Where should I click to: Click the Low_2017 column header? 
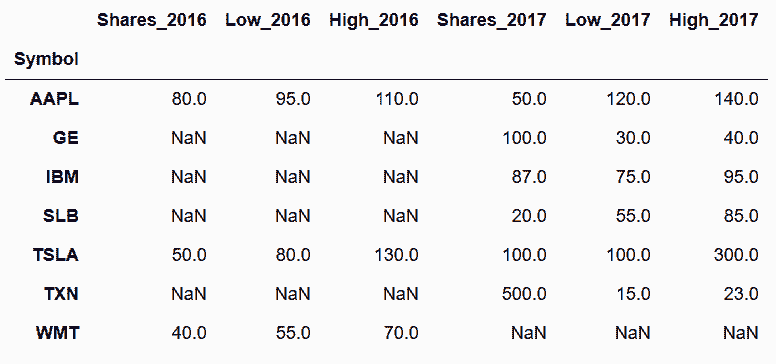[608, 20]
